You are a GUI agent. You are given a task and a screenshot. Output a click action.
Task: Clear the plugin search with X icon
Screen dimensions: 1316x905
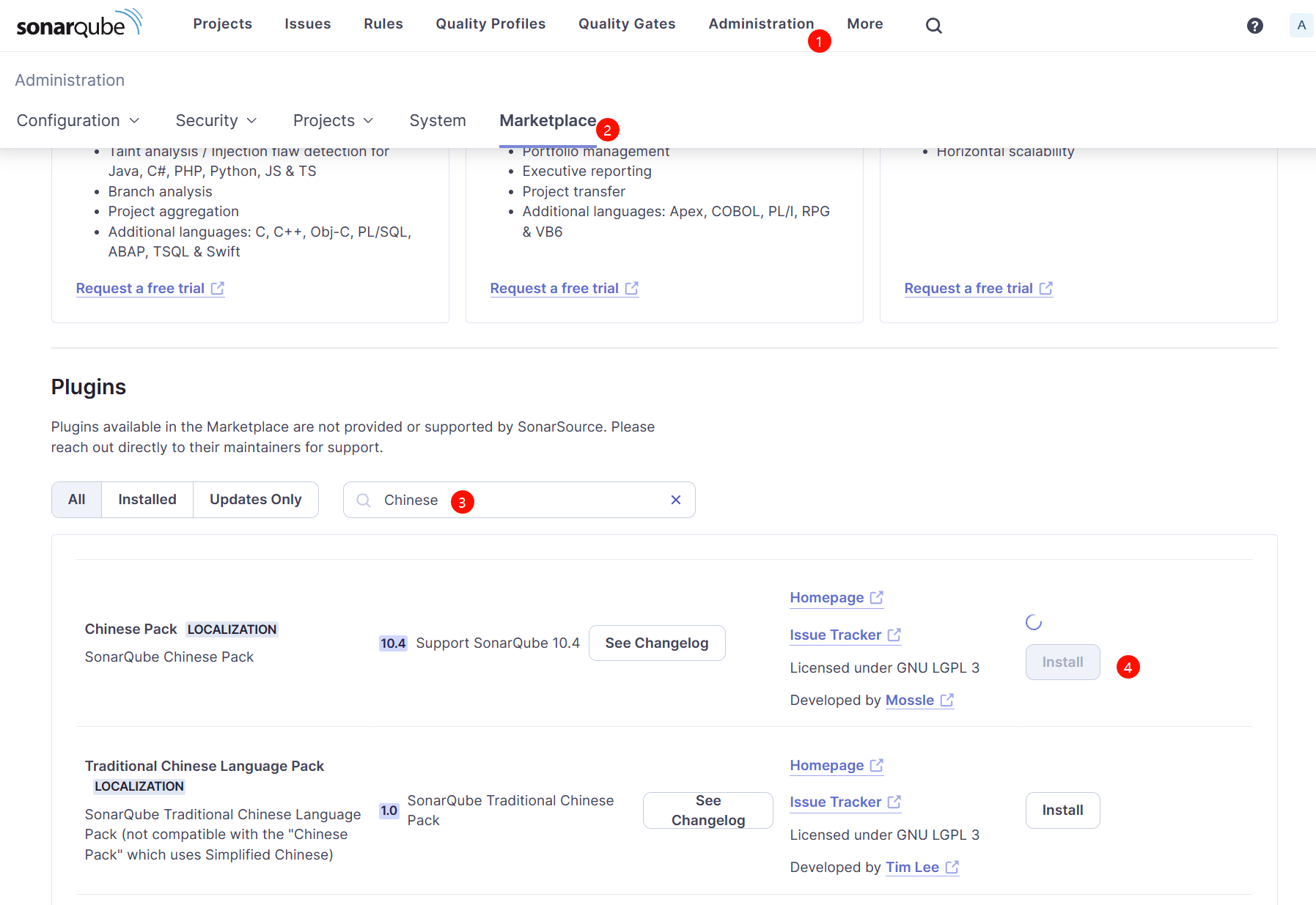[675, 500]
